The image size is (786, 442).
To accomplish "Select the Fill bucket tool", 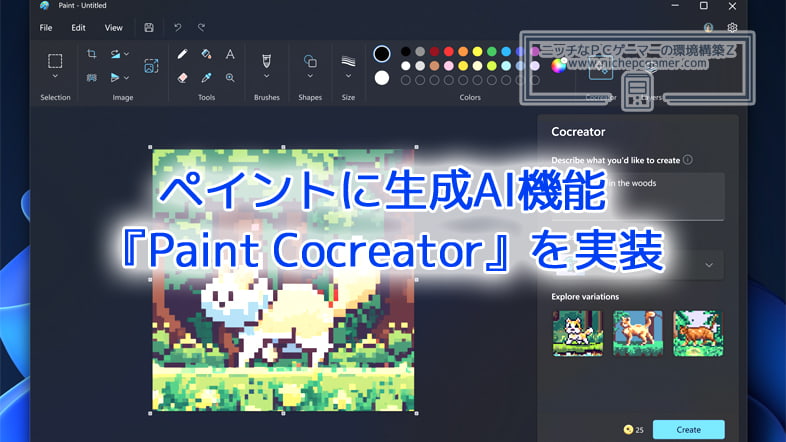I will coord(206,54).
